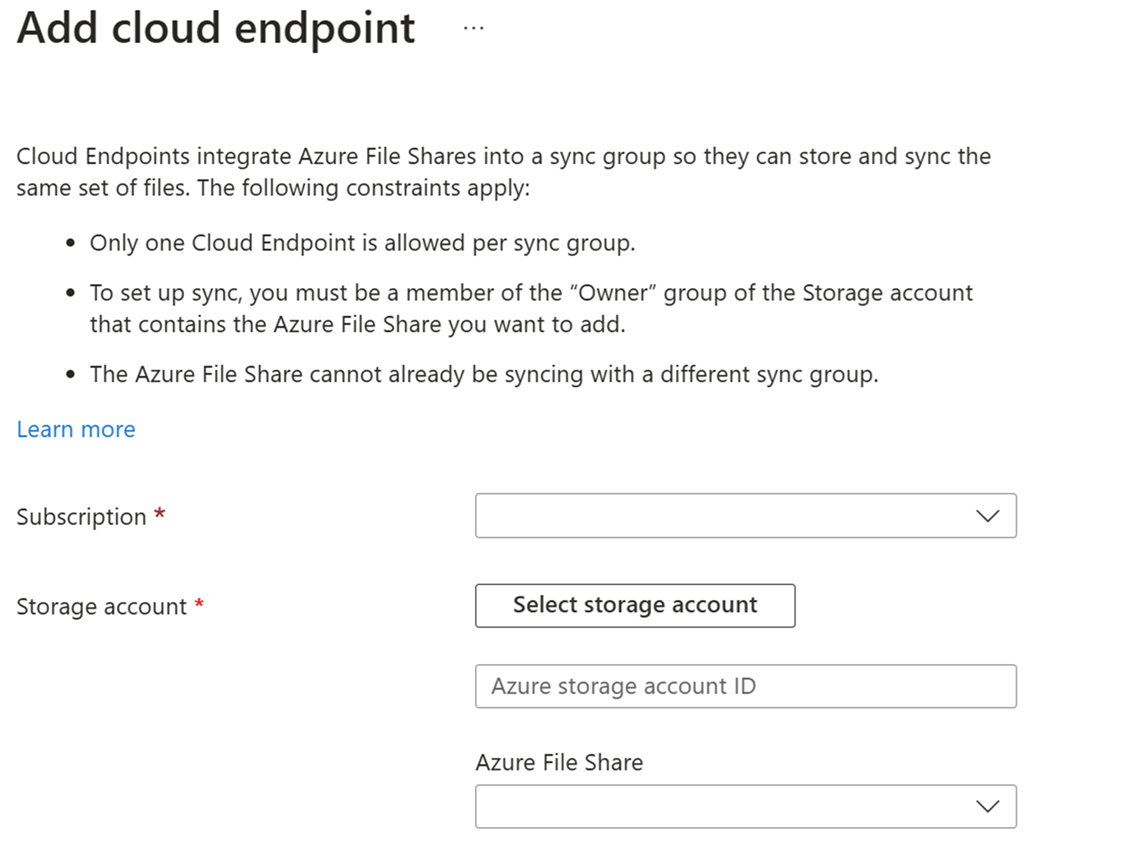Click the ellipsis icon beside the page title
The width and height of the screenshot is (1125, 859).
tap(473, 28)
